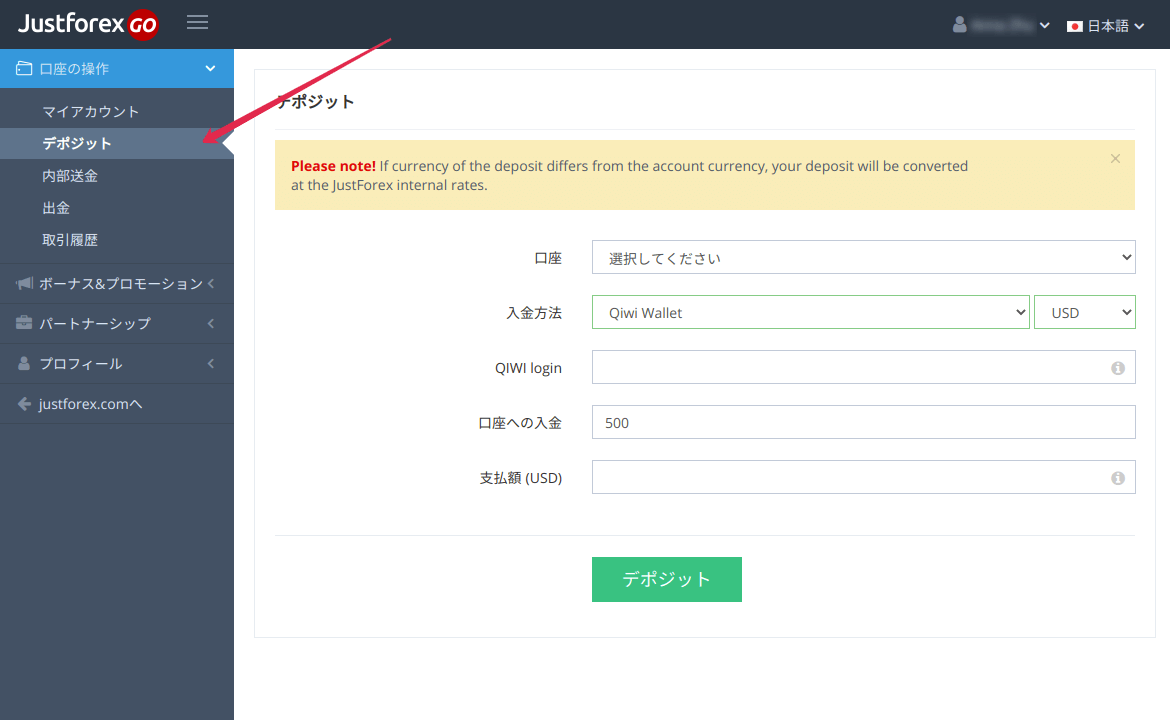Toggle the hamburger sidebar menu

pos(198,22)
